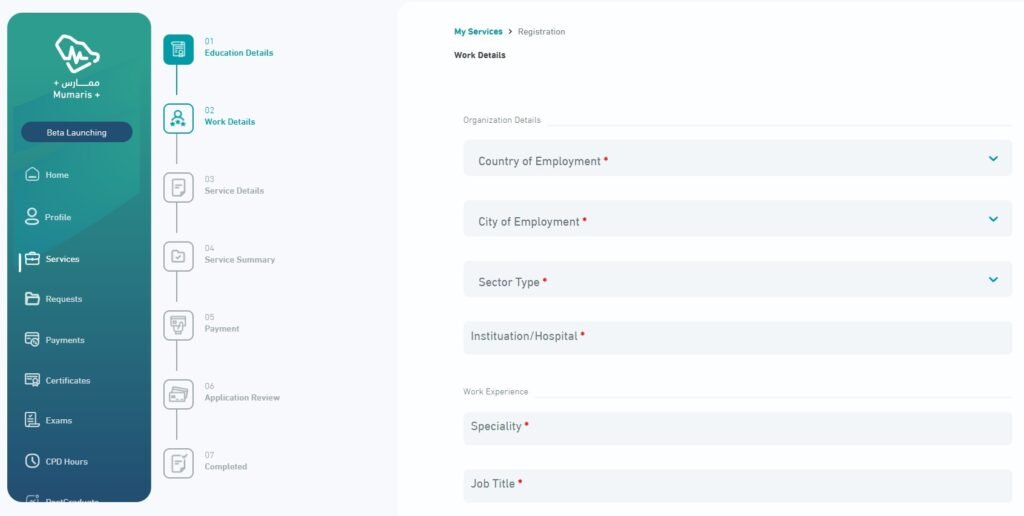Click the Education Details step icon
The height and width of the screenshot is (516, 1024).
click(x=178, y=49)
